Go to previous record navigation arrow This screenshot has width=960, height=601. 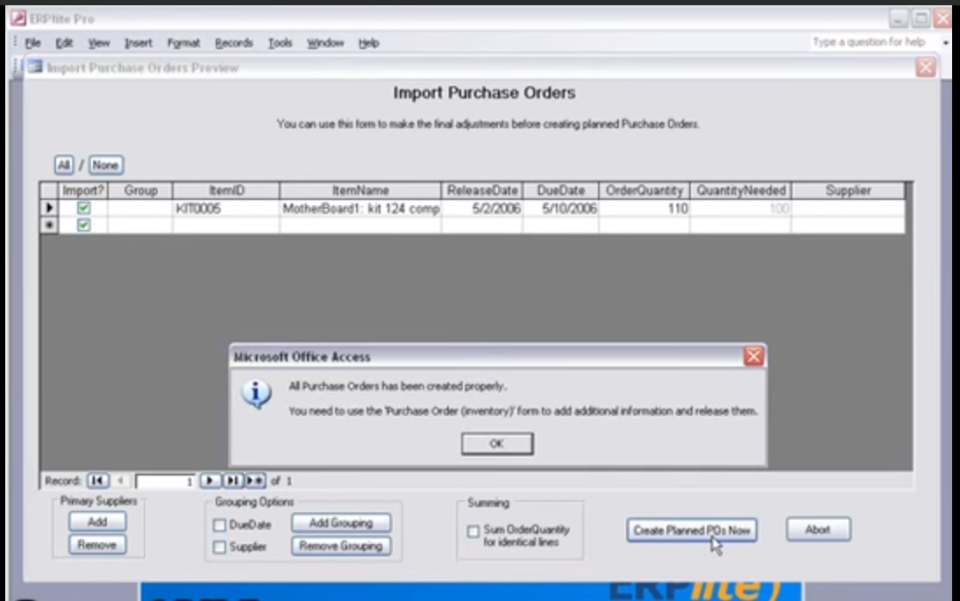pyautogui.click(x=121, y=481)
